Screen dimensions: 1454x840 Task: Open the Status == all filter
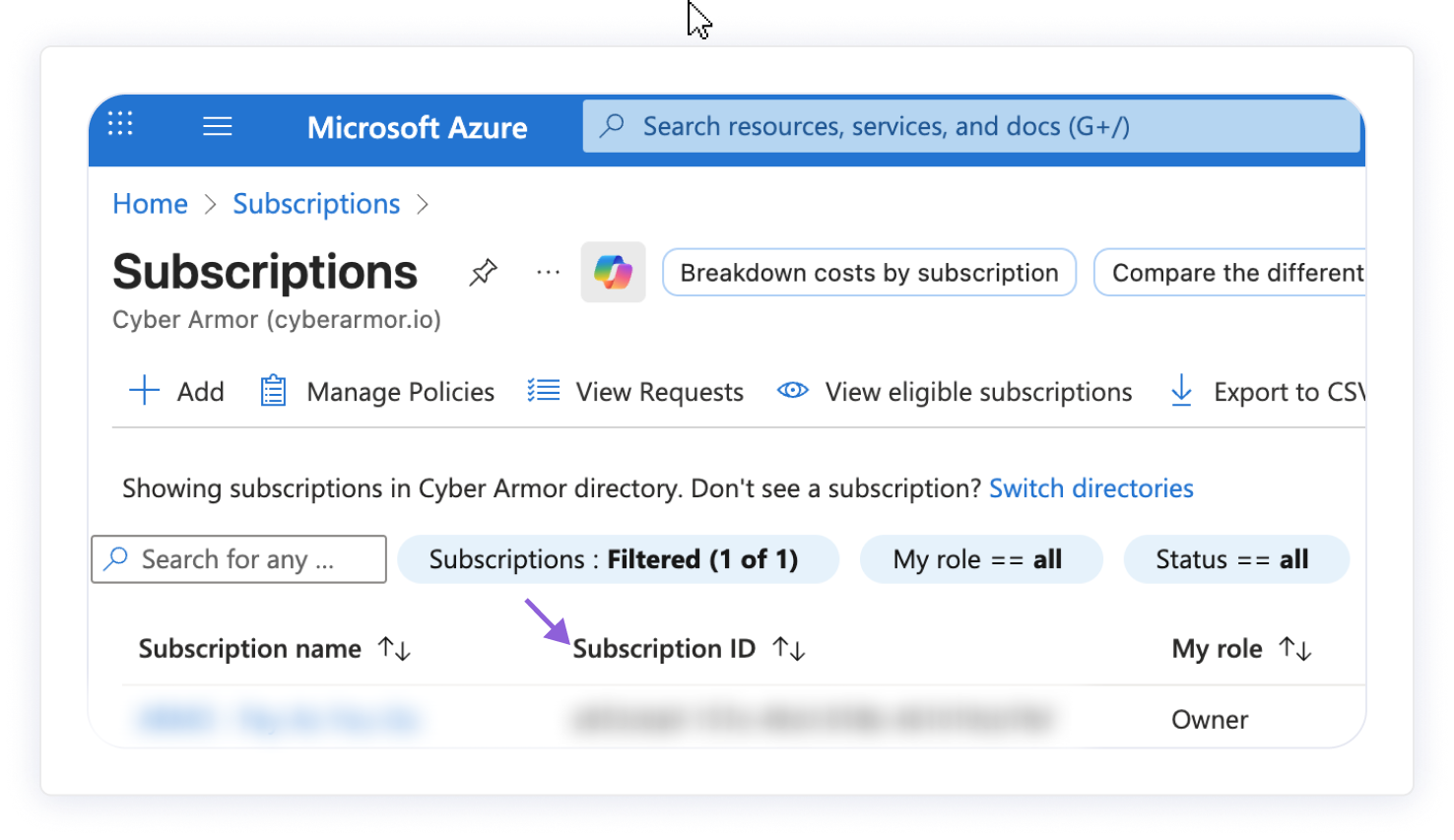(1235, 559)
